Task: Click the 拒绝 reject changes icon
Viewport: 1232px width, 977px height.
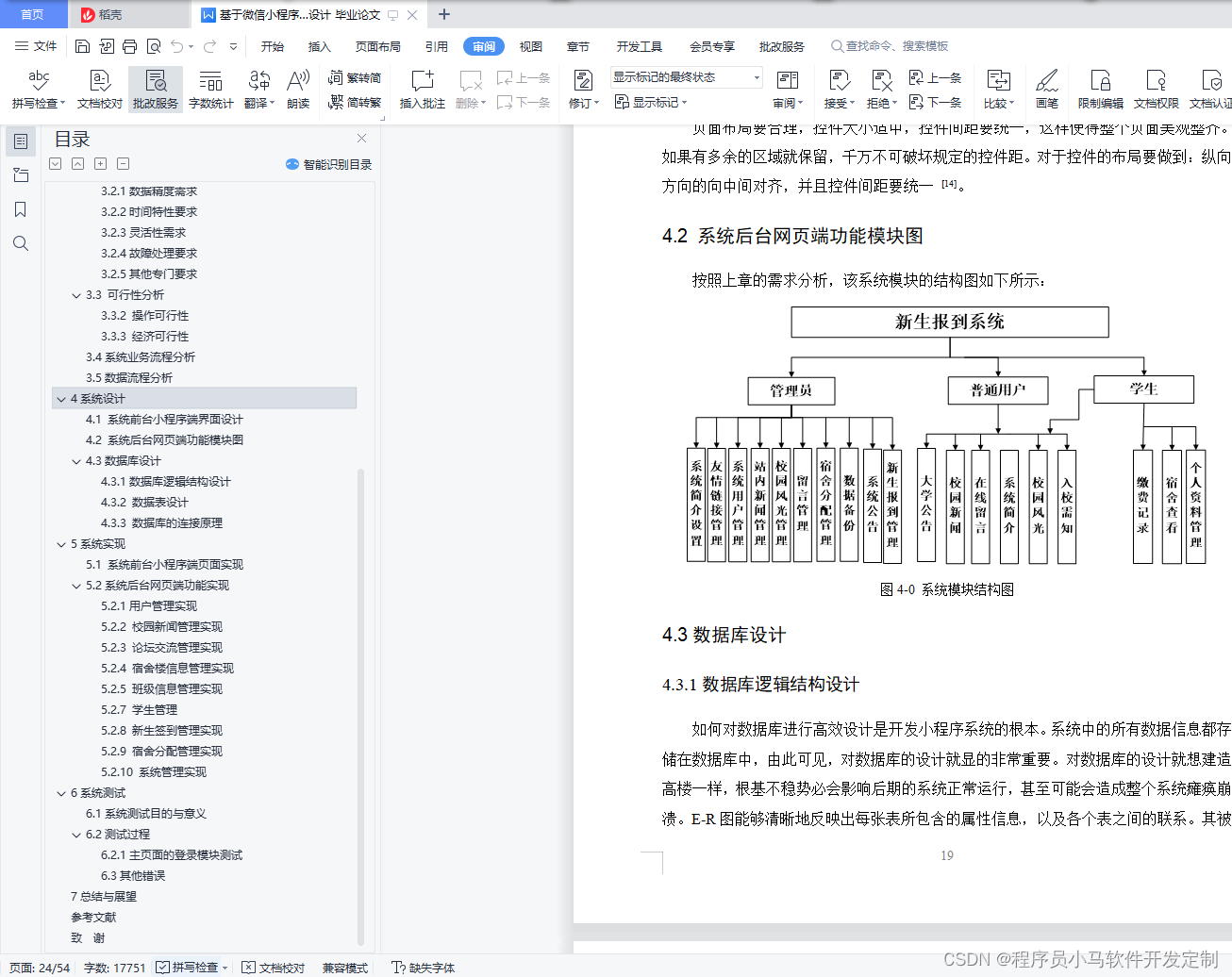Action: 881,81
